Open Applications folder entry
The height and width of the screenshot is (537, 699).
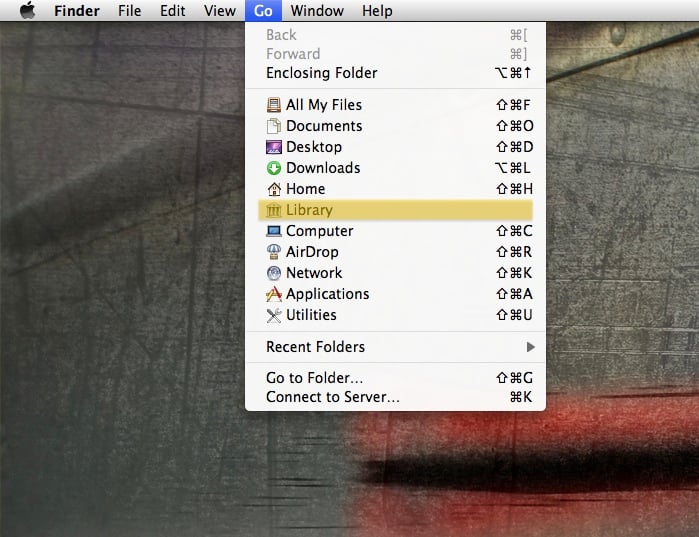(395, 294)
